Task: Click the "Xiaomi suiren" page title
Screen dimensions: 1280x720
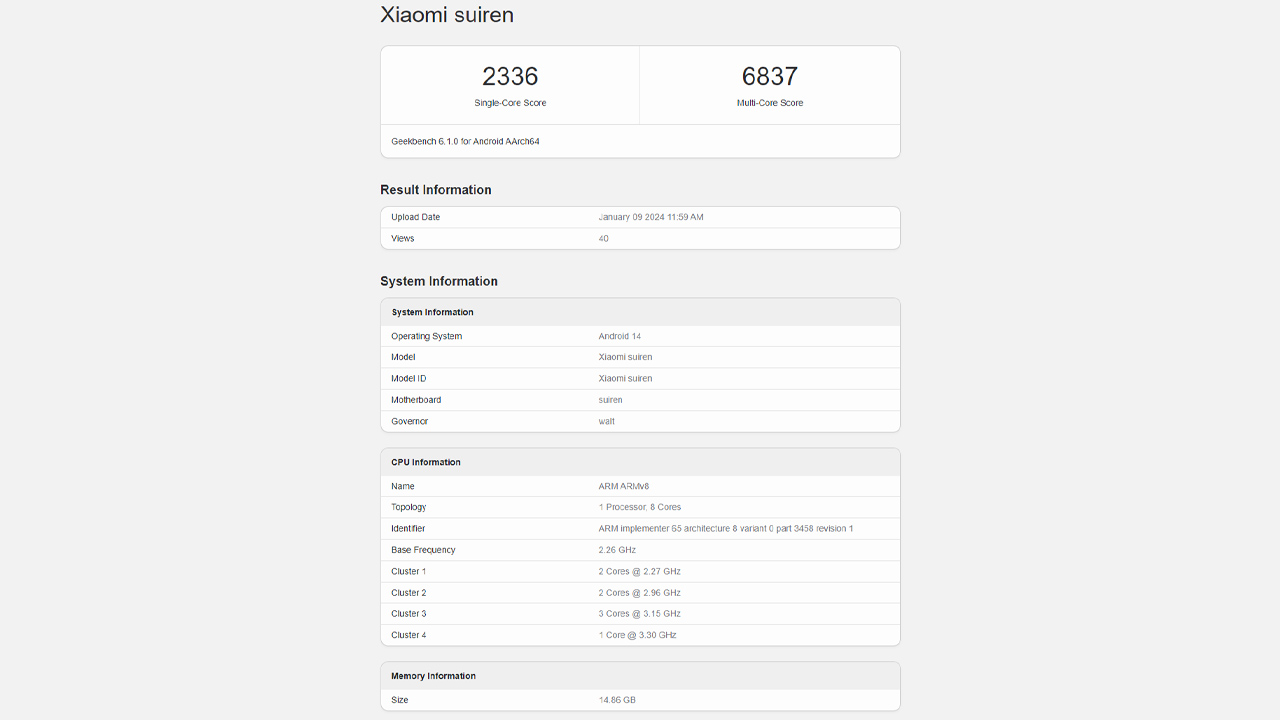Action: coord(447,15)
